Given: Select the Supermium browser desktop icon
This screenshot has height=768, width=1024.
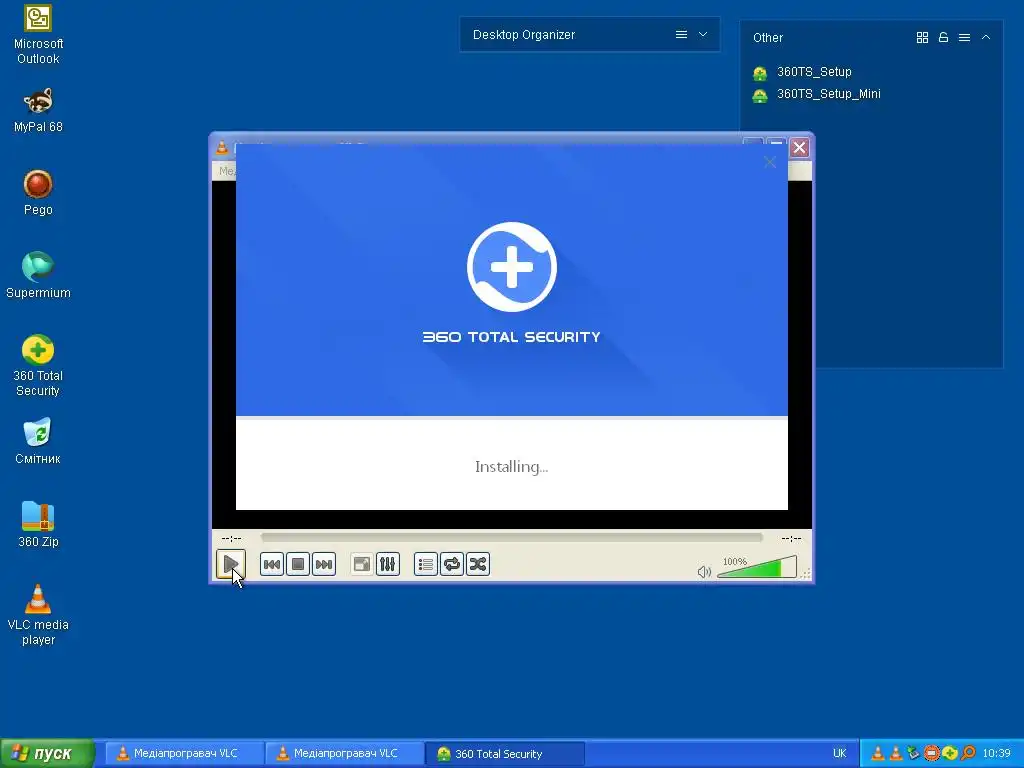Looking at the screenshot, I should pos(38,276).
